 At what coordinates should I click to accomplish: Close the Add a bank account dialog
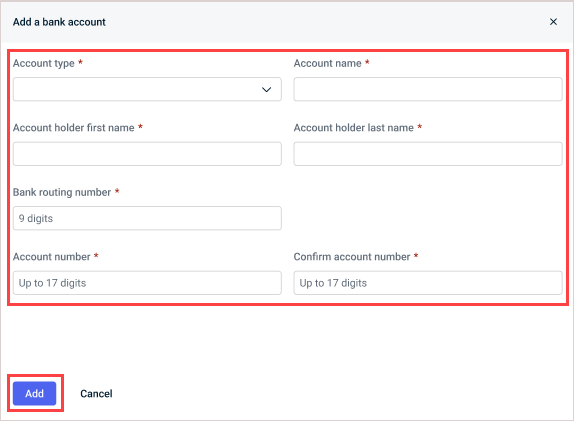553,22
